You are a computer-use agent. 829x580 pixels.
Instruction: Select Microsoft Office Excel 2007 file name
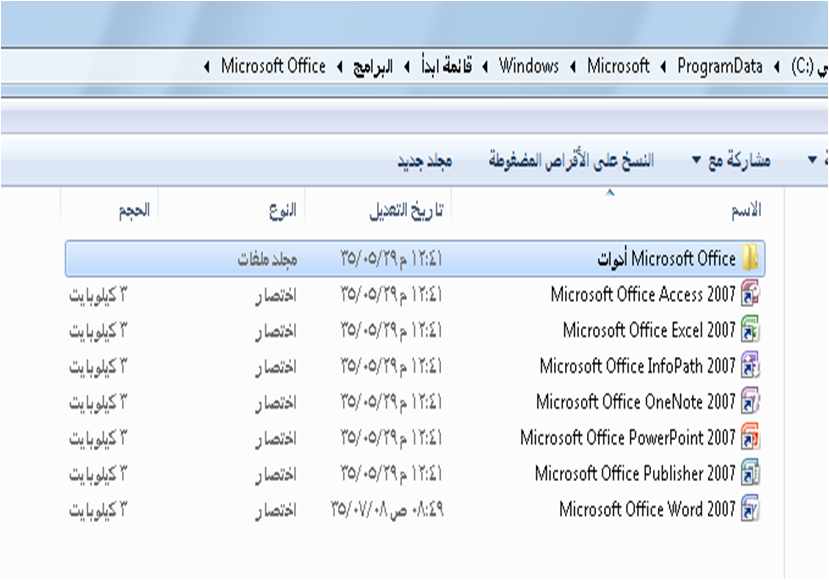pos(649,330)
